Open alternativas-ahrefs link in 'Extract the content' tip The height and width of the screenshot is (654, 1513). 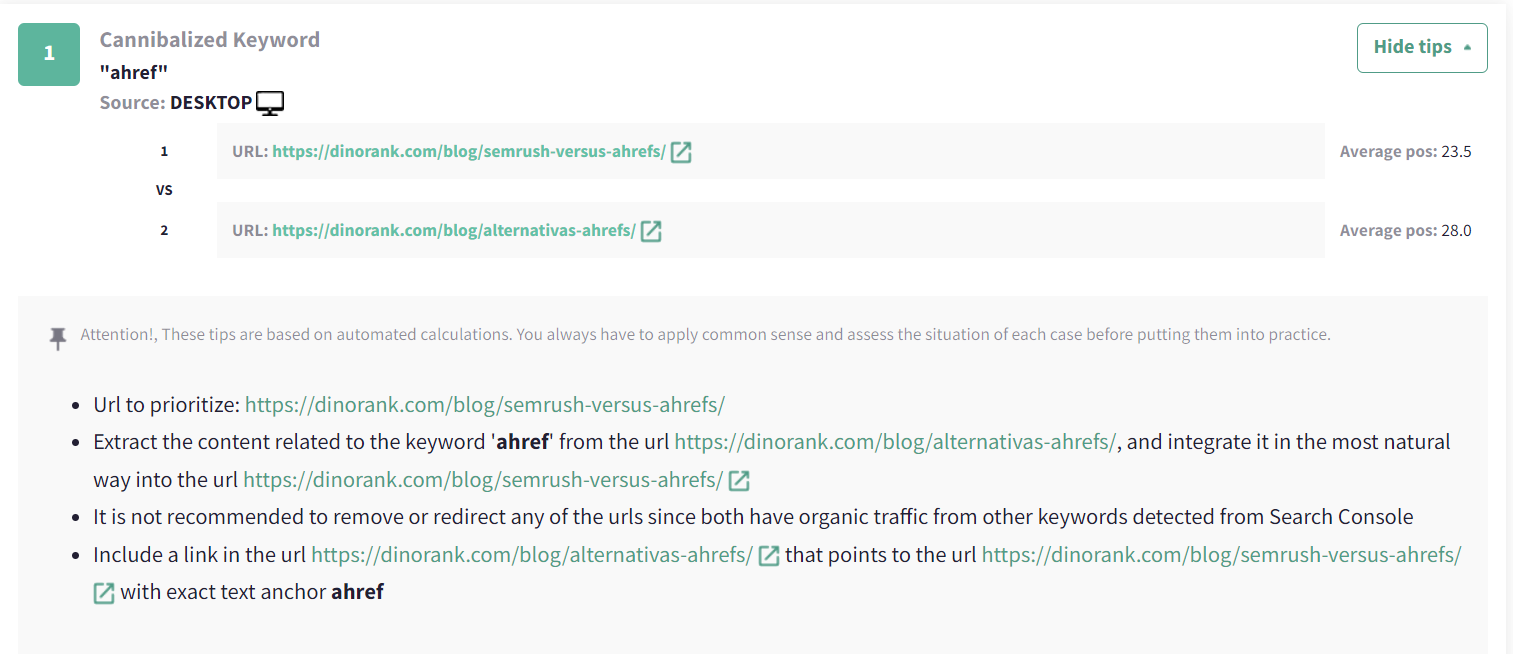click(x=895, y=442)
